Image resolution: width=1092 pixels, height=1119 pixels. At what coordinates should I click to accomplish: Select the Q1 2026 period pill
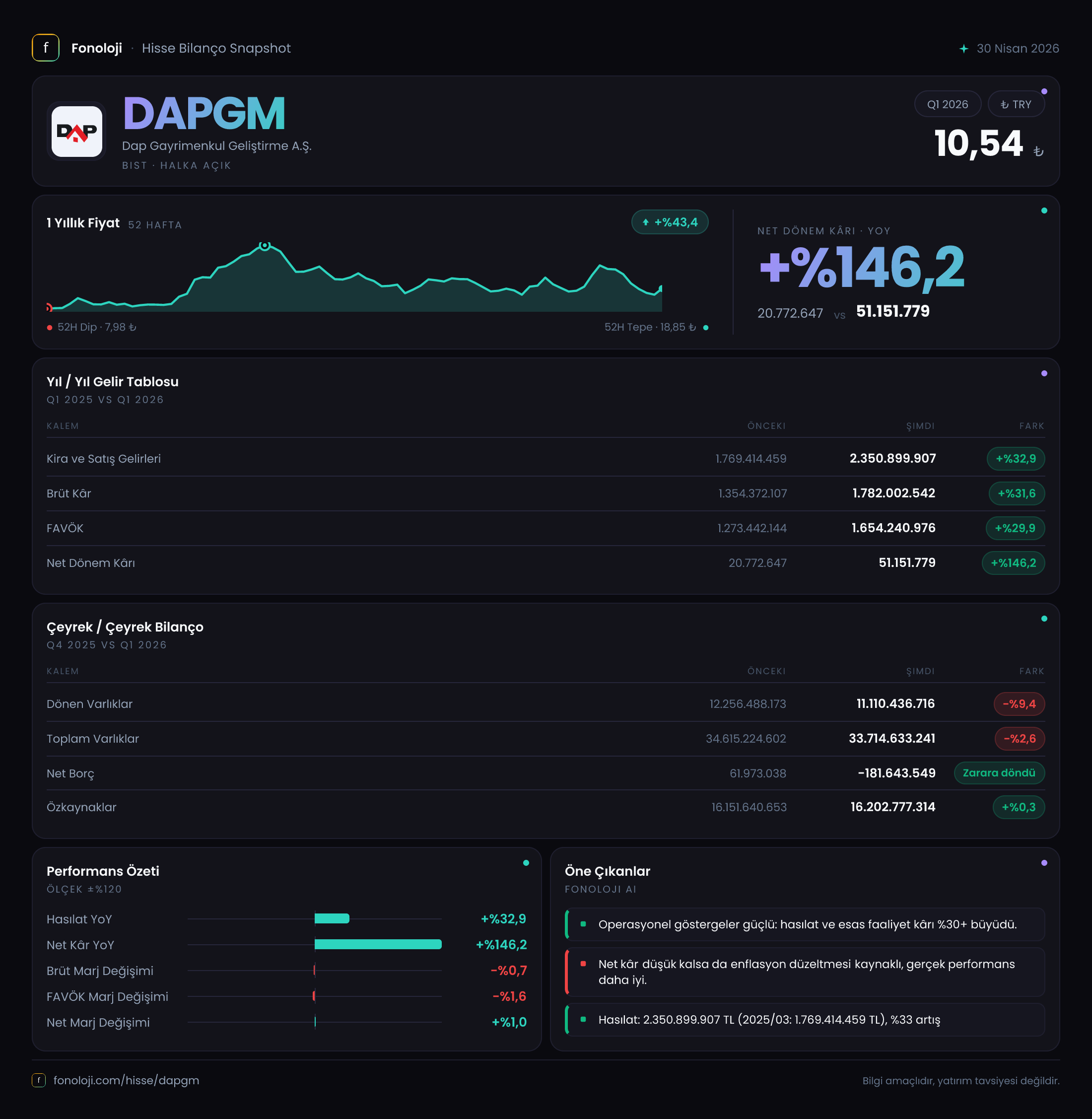(948, 104)
